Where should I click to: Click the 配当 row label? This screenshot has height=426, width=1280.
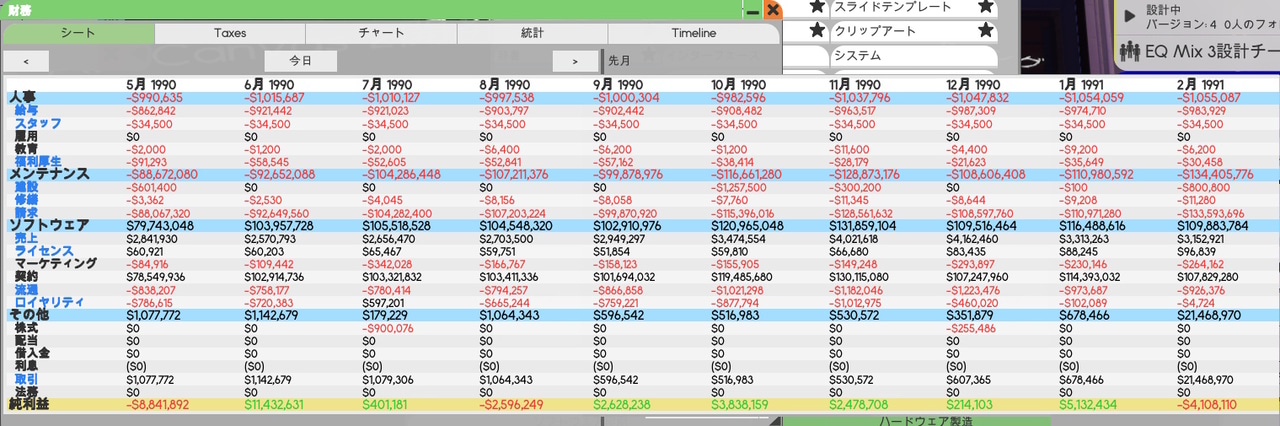click(x=26, y=340)
